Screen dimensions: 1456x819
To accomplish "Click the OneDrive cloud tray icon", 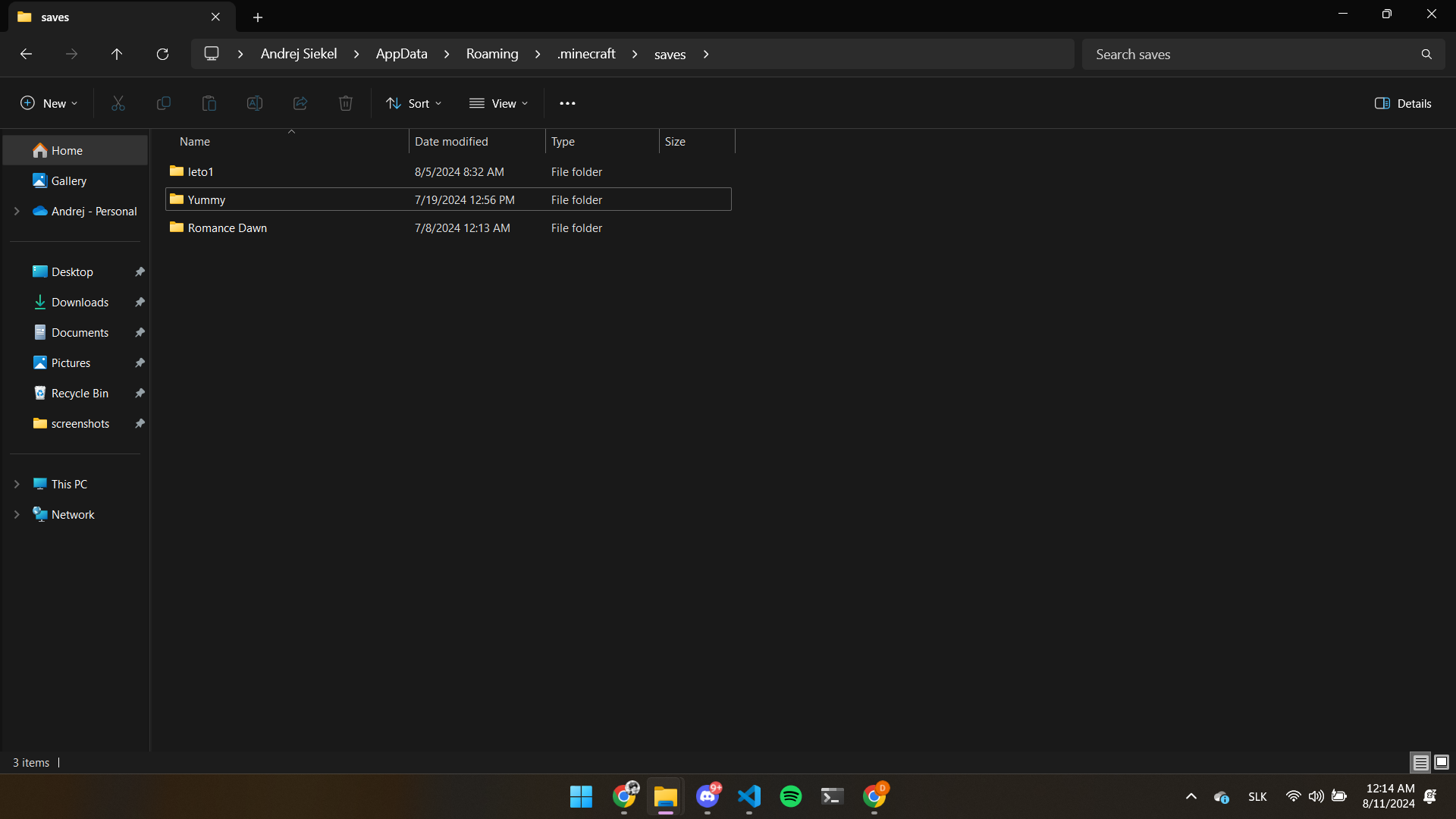I will pyautogui.click(x=1222, y=796).
